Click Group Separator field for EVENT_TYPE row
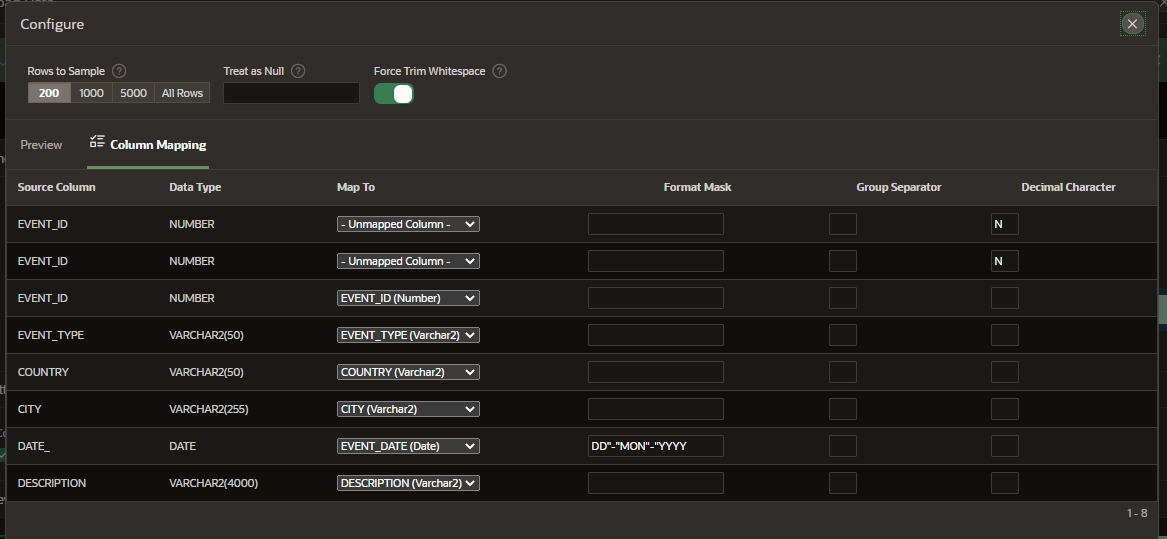This screenshot has width=1167, height=539. [x=843, y=335]
